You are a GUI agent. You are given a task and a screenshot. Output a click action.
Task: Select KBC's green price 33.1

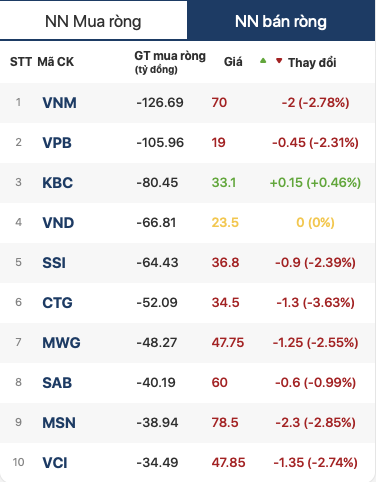click(x=224, y=183)
